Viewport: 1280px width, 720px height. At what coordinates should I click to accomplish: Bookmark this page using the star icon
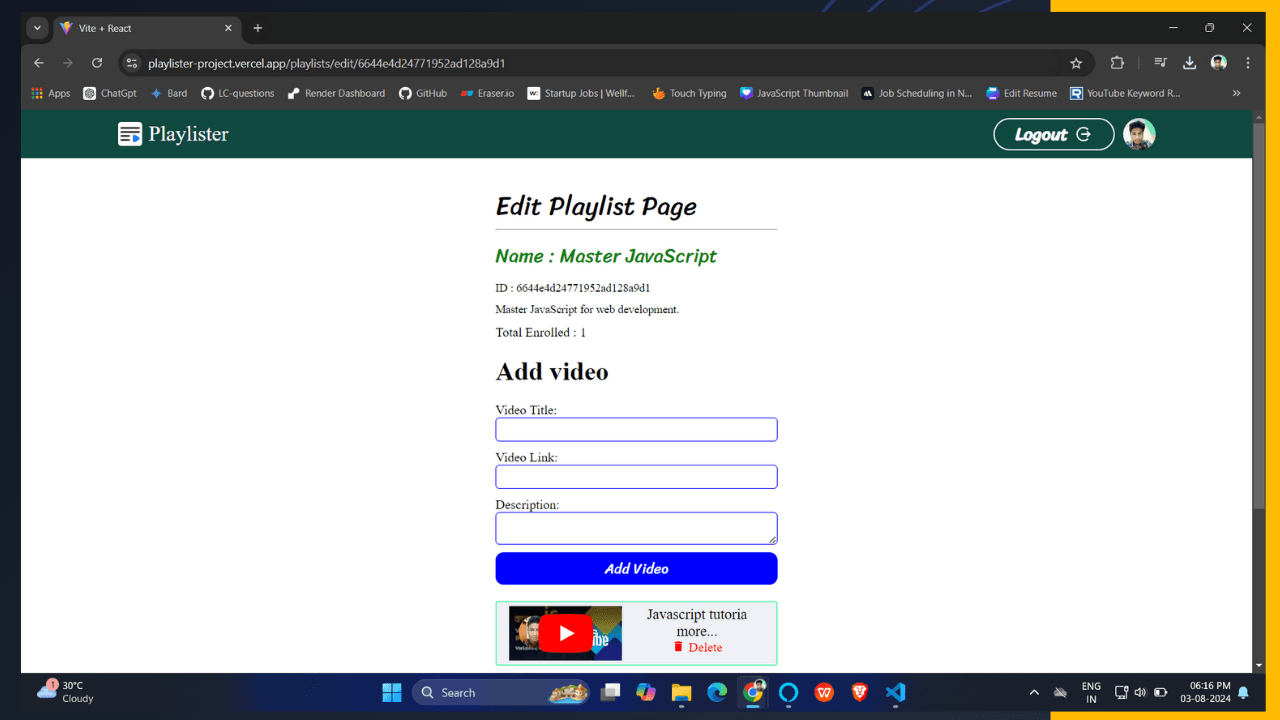coord(1077,62)
